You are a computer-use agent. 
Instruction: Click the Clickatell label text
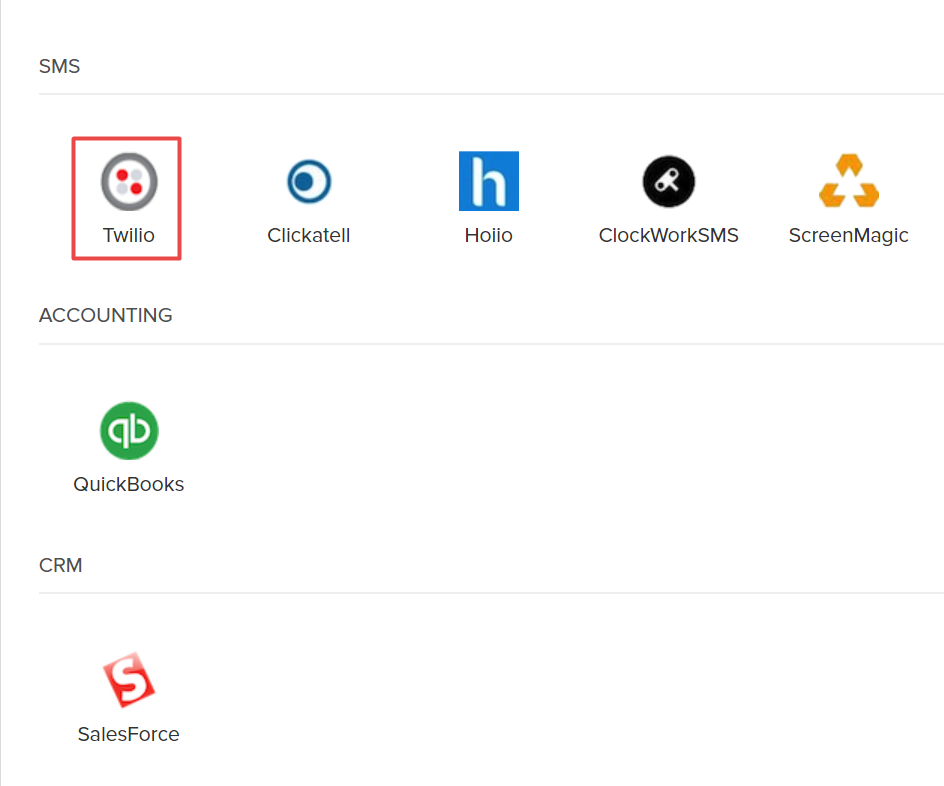(x=309, y=235)
